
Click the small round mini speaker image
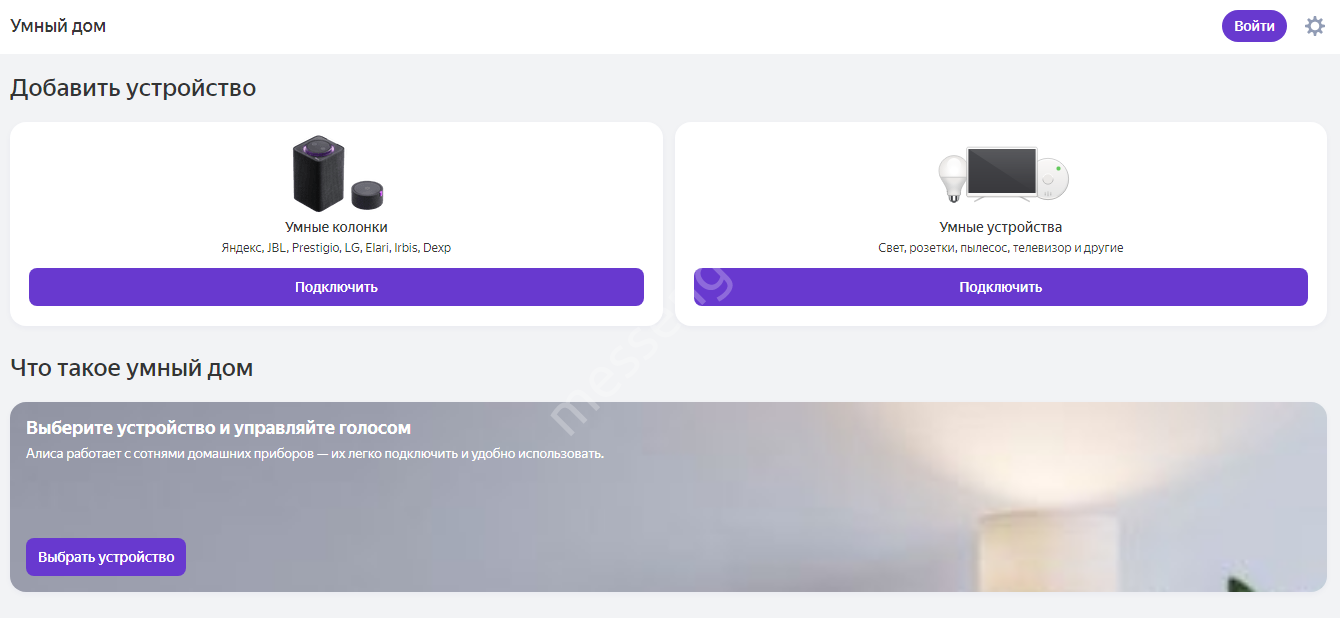pyautogui.click(x=367, y=194)
